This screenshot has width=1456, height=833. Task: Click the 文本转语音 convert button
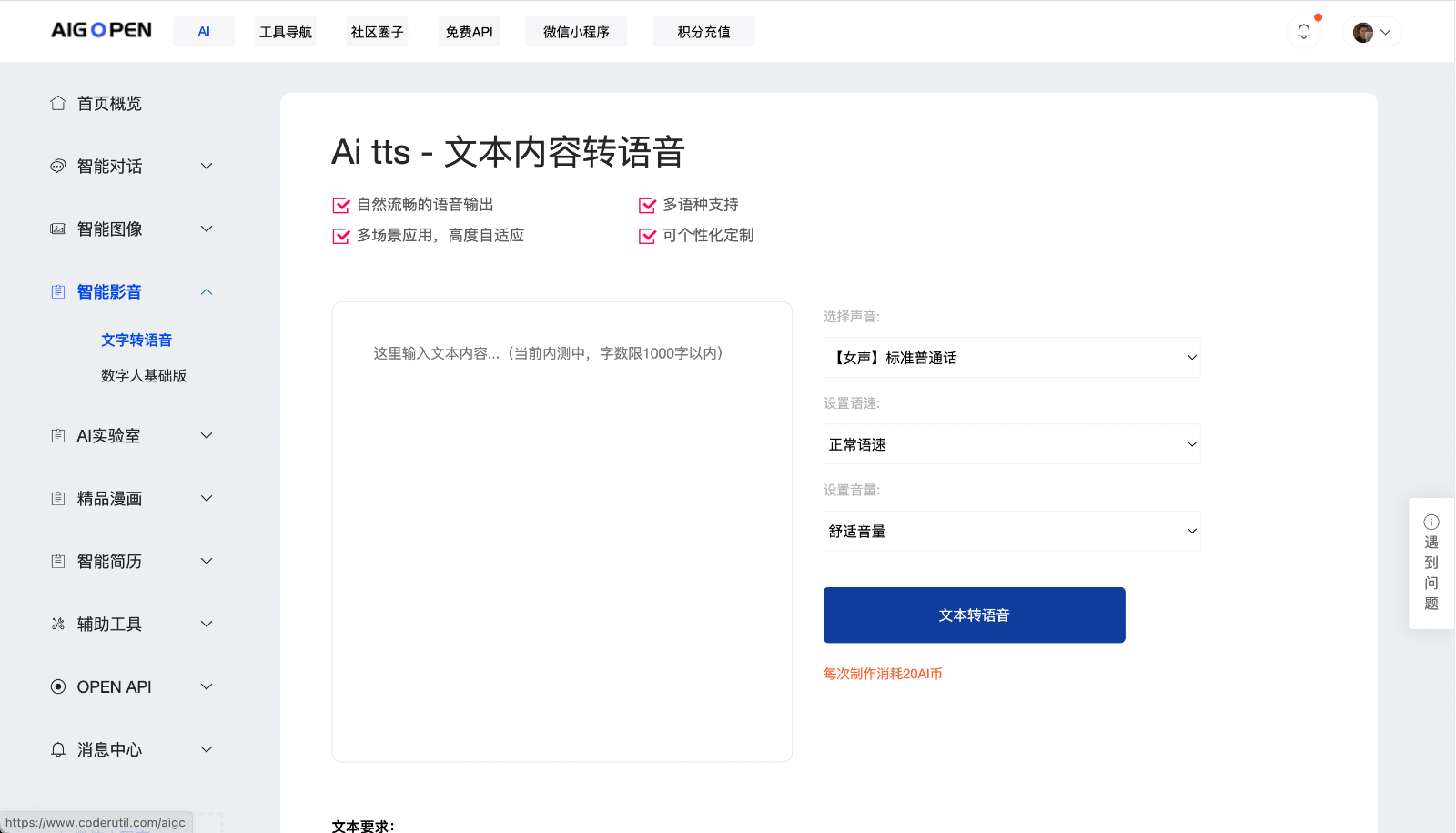974,615
